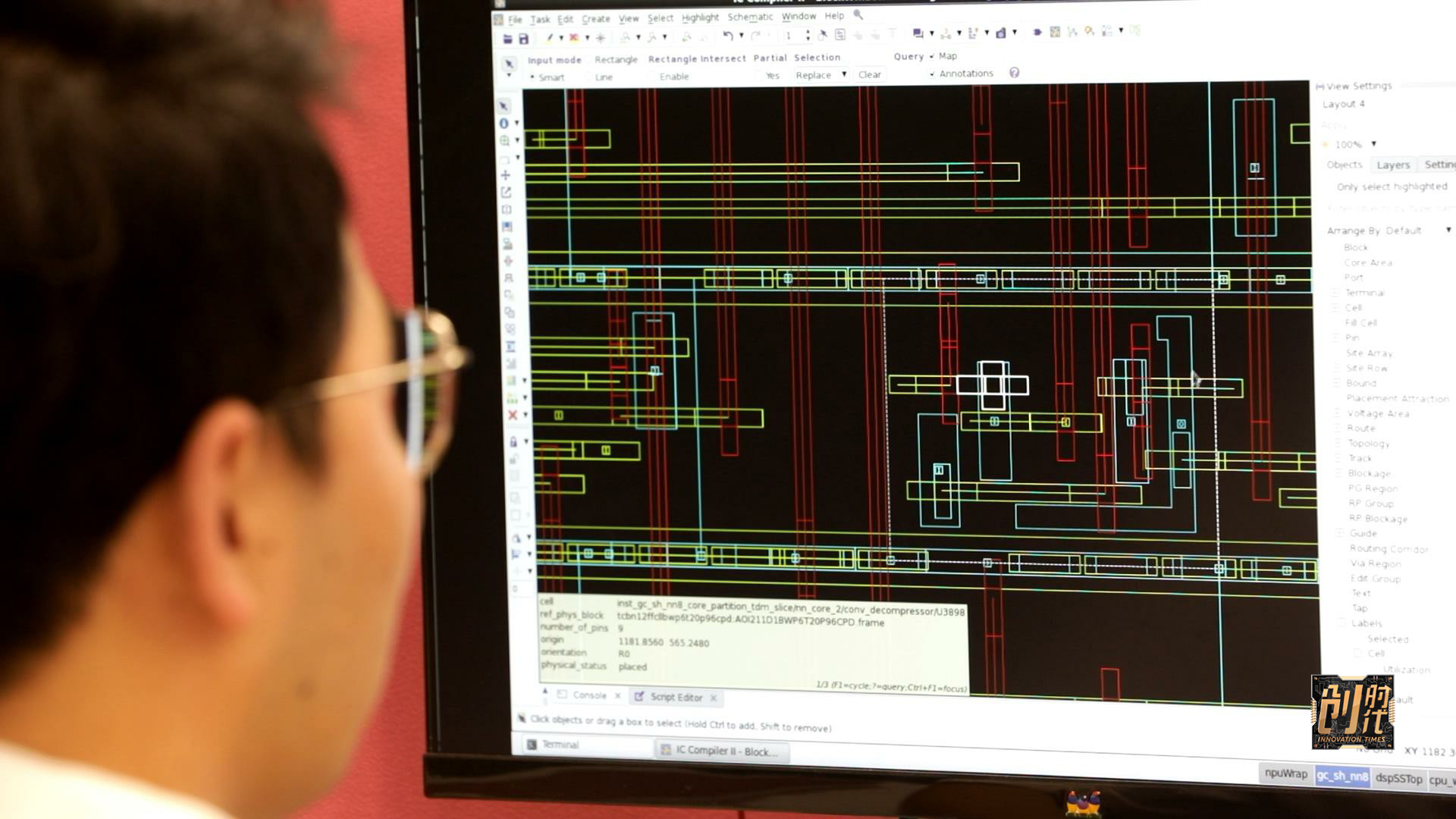Open the Replace selection dropdown
The width and height of the screenshot is (1456, 819).
click(x=821, y=75)
